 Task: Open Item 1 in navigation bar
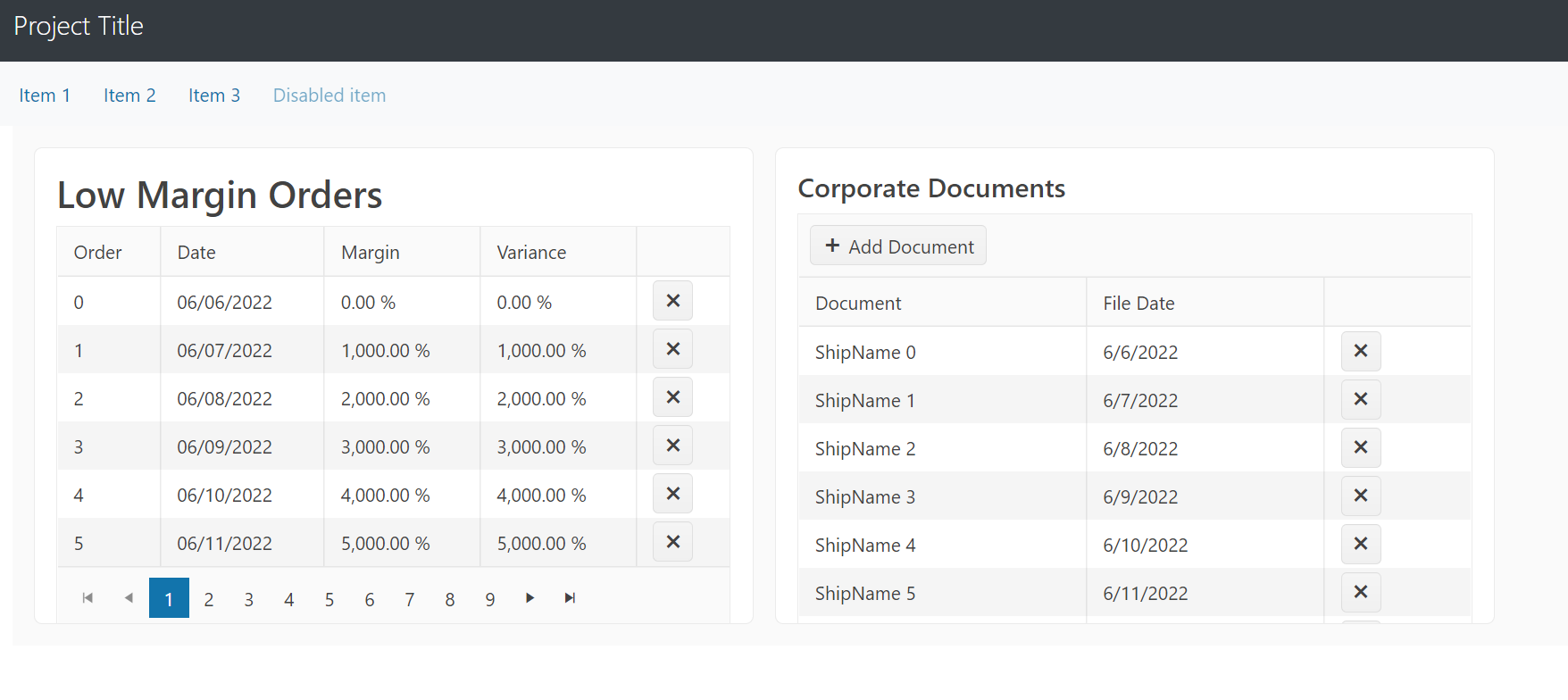45,96
